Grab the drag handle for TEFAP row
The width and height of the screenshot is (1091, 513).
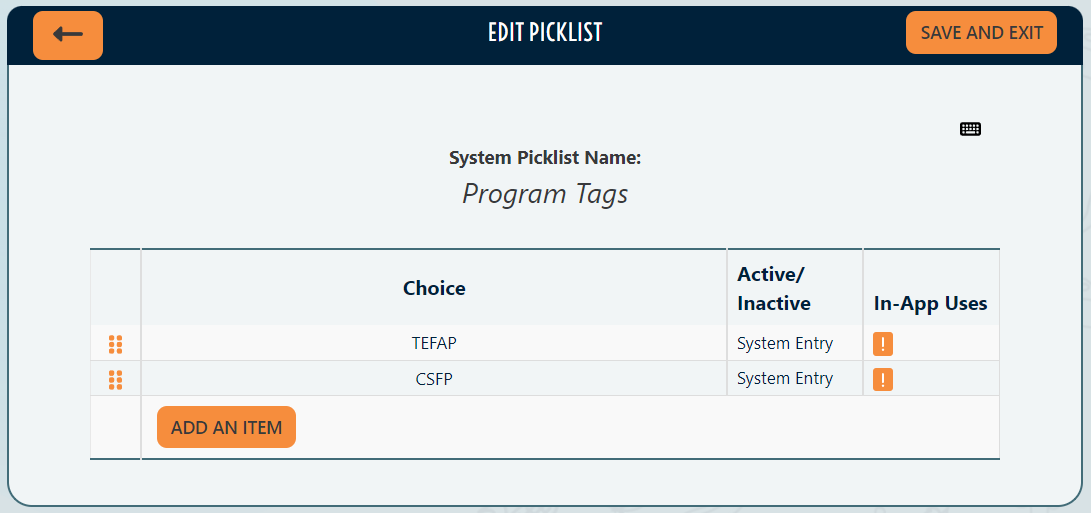[x=115, y=344]
